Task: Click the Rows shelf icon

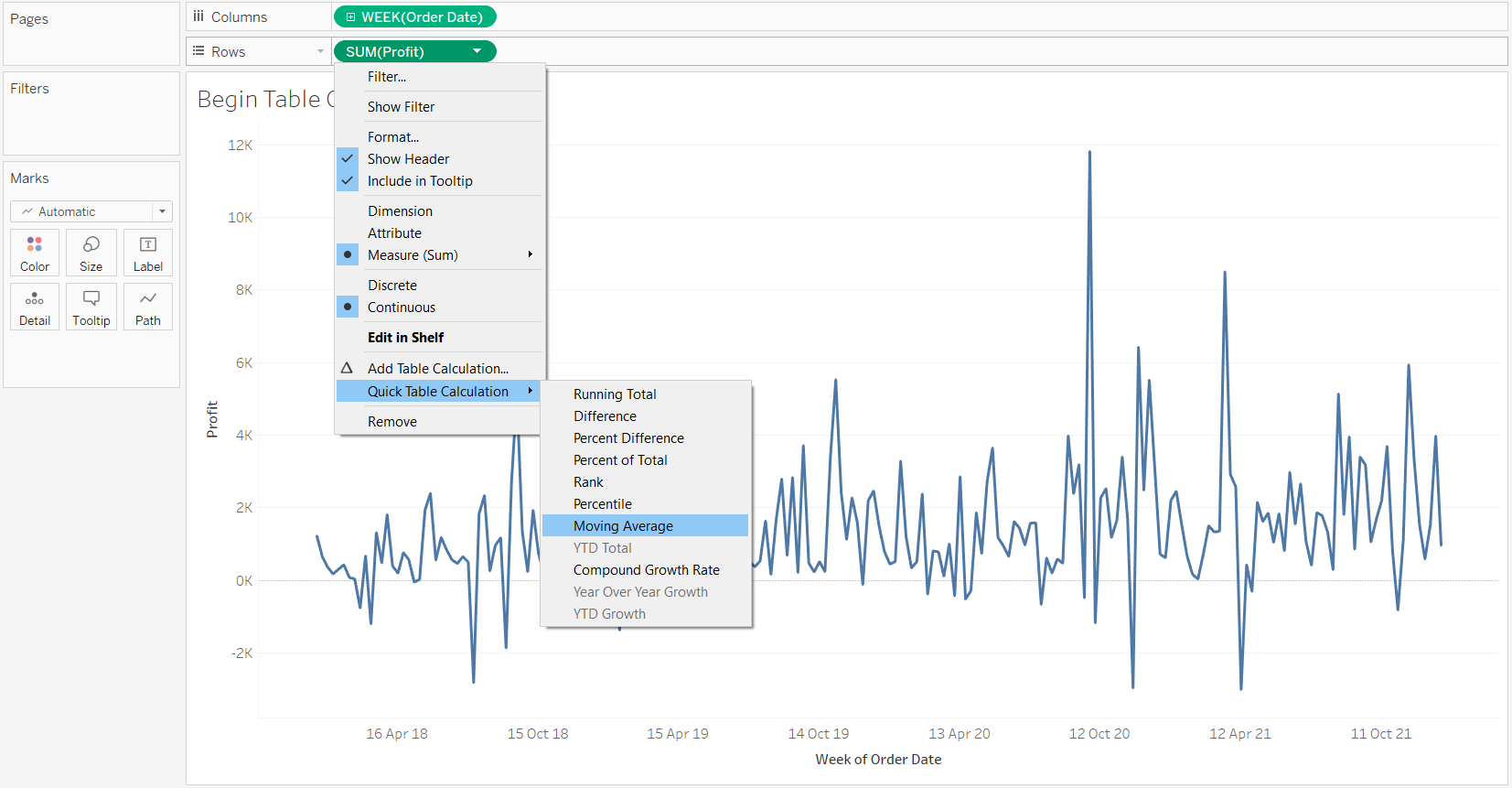Action: pyautogui.click(x=198, y=51)
